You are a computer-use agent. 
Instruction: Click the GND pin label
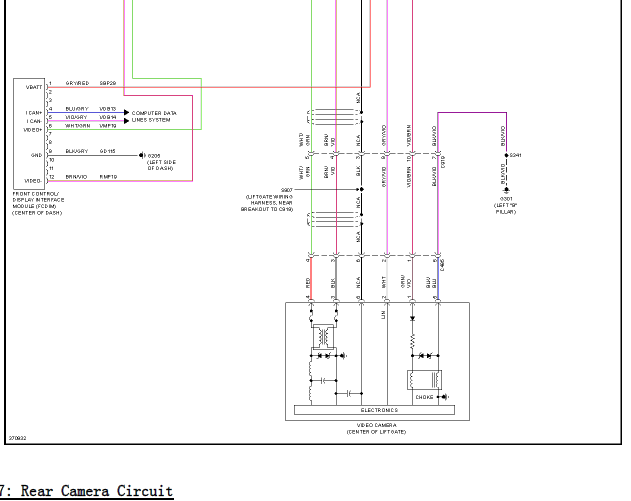37,155
